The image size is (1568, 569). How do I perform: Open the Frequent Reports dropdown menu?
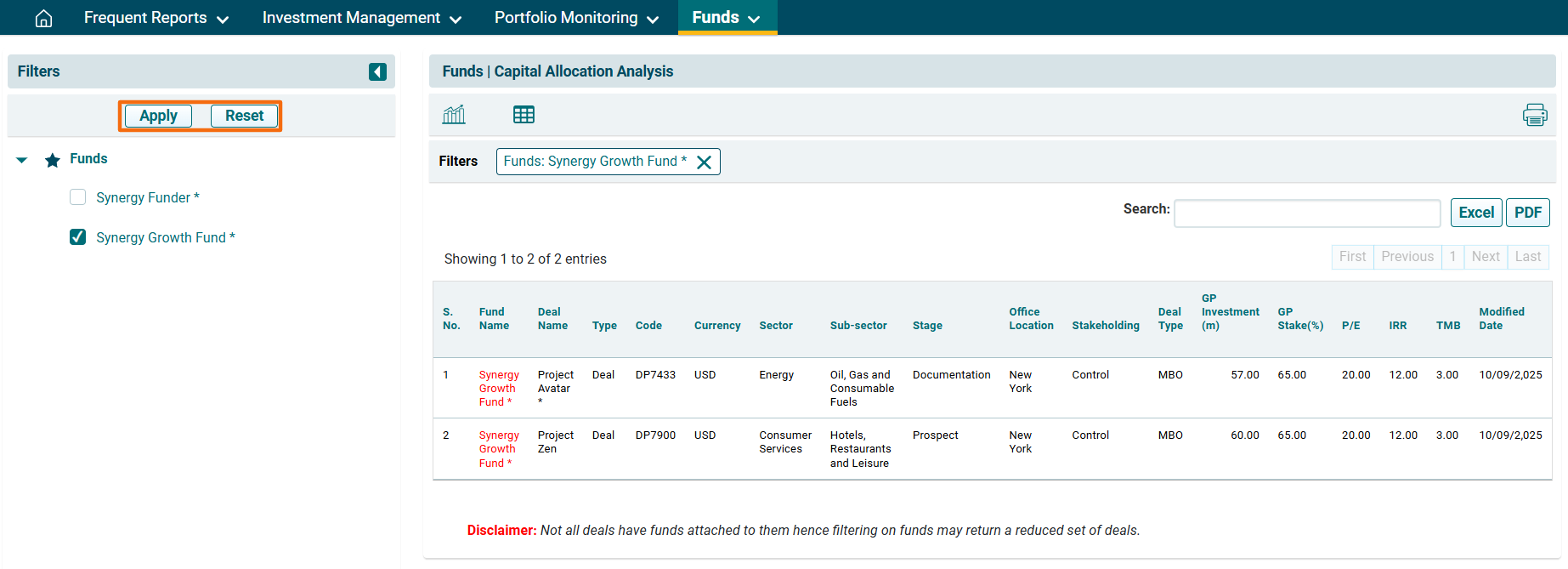[x=156, y=18]
